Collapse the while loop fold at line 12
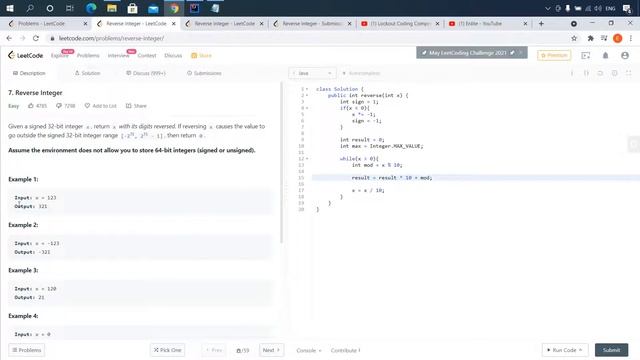The width and height of the screenshot is (640, 360). coord(307,159)
